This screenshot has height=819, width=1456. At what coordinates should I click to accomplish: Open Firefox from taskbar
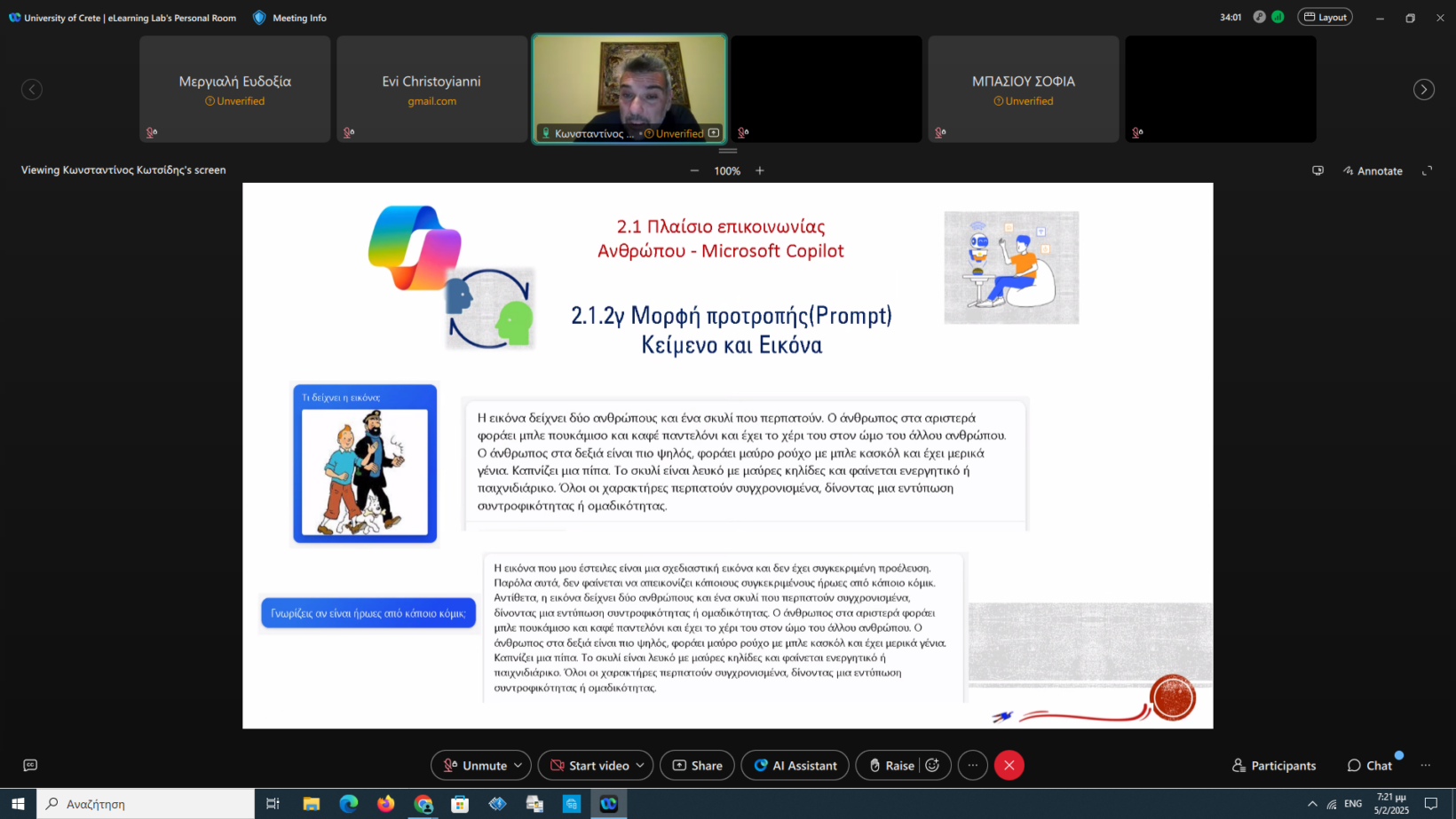coord(385,804)
